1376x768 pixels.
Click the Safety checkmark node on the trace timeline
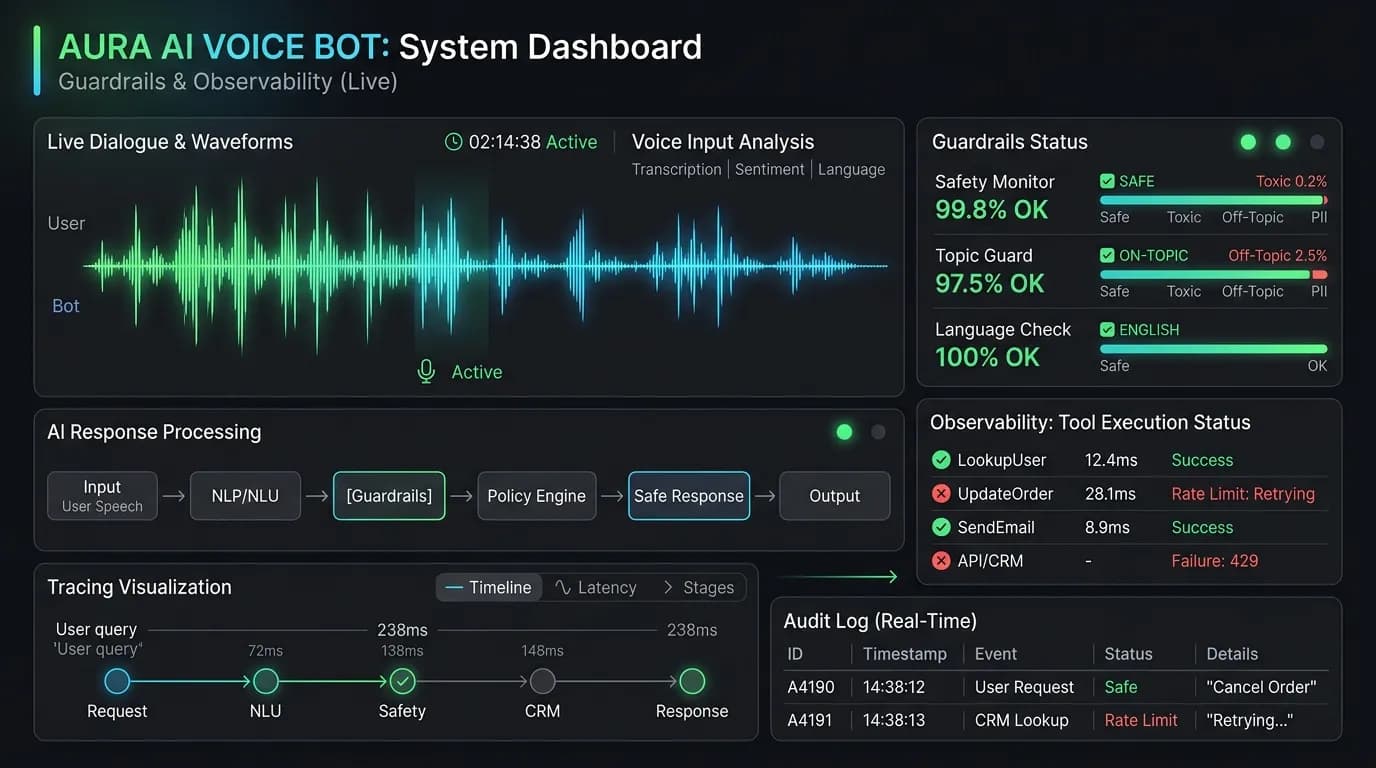402,681
